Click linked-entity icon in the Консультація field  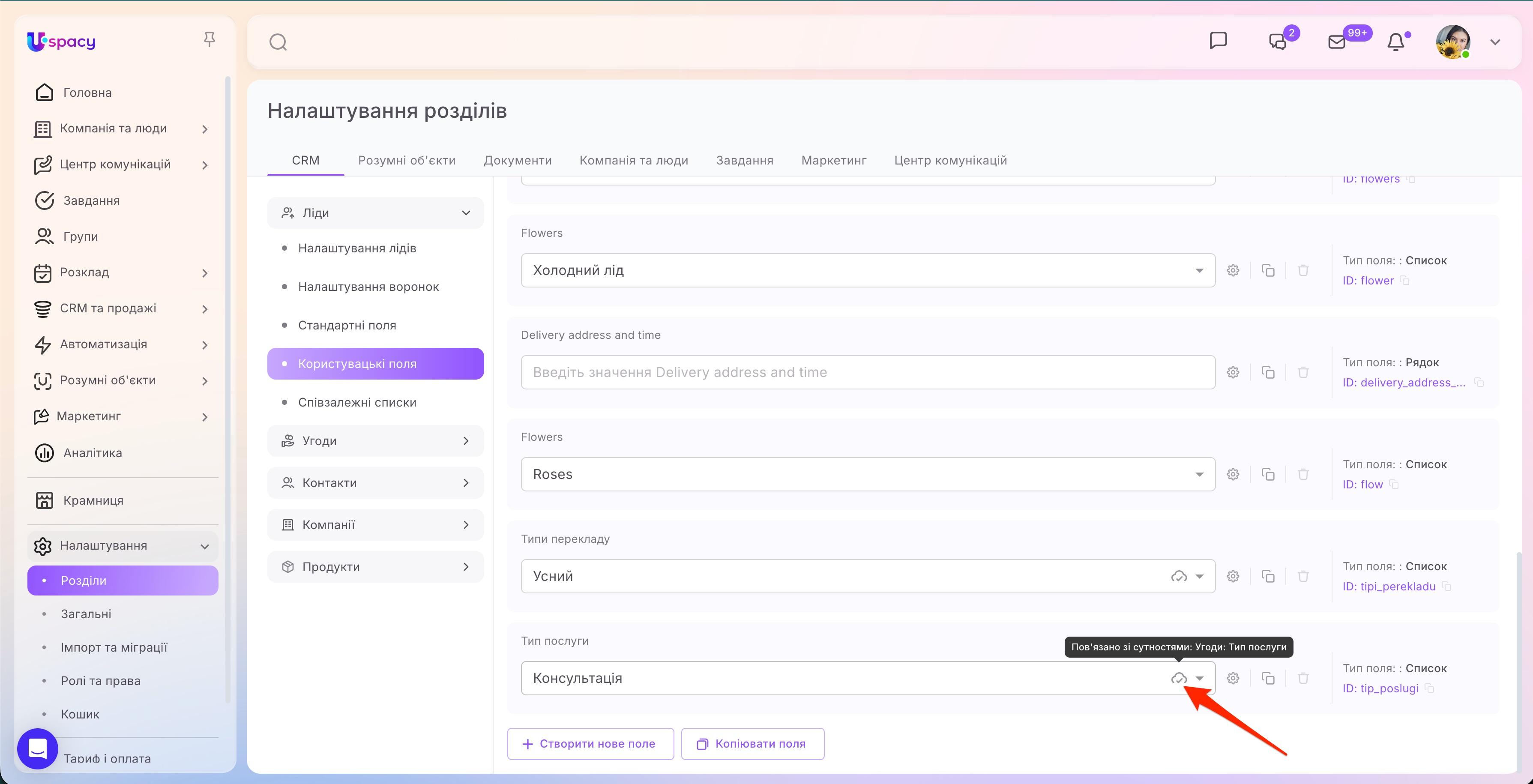coord(1179,678)
